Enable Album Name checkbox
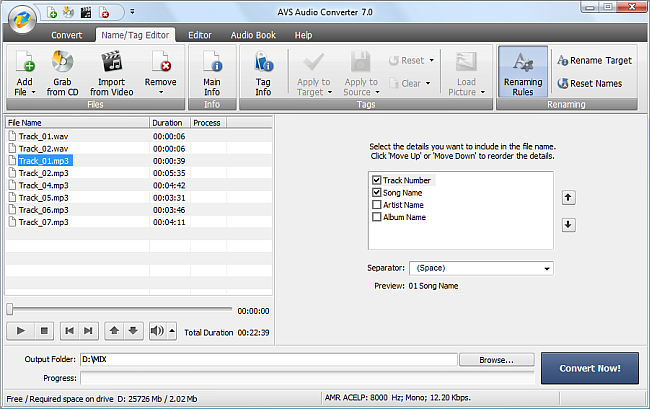 pyautogui.click(x=376, y=217)
